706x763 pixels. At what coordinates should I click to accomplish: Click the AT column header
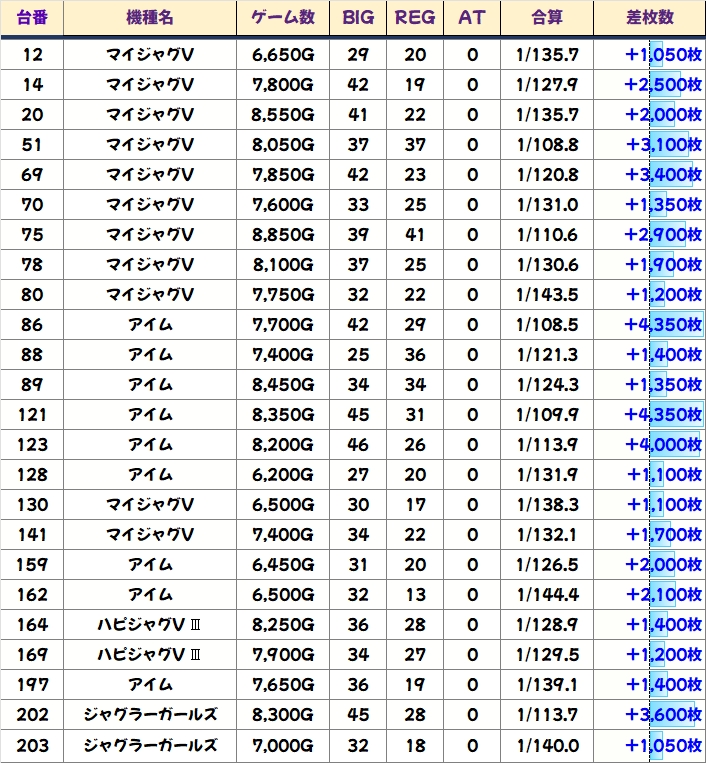[472, 18]
